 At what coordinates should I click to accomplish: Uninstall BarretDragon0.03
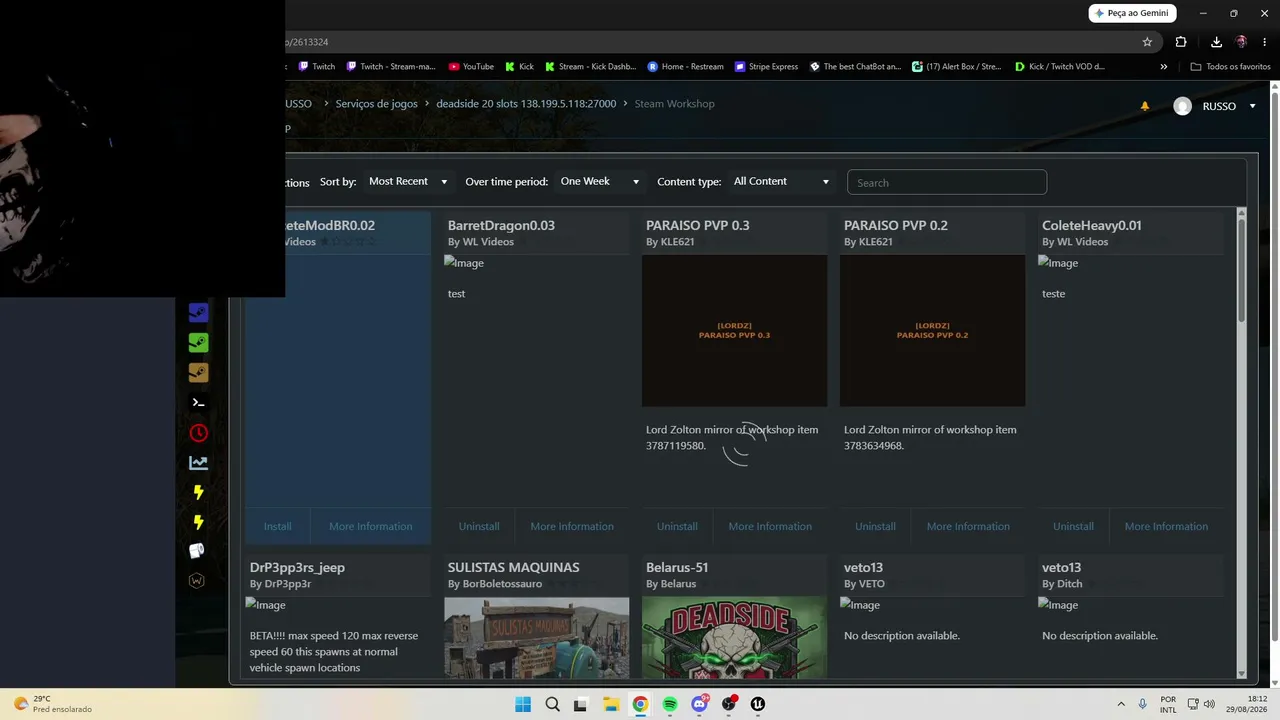point(479,526)
